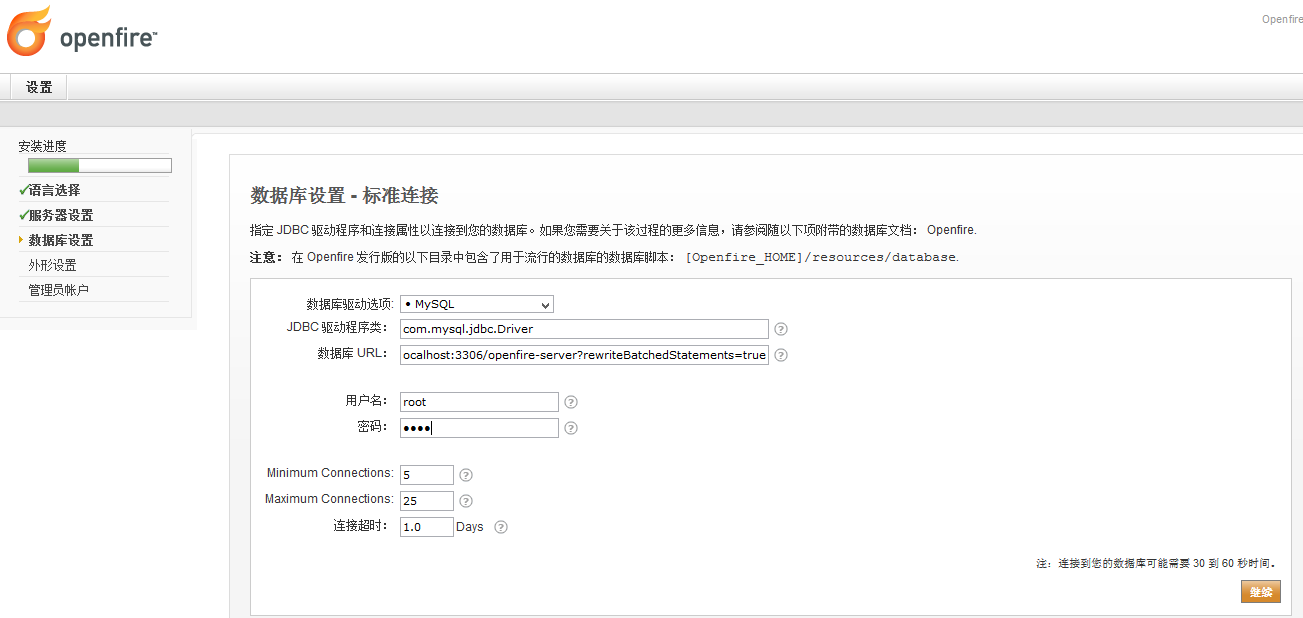
Task: Open the MySQL database driver dropdown
Action: pos(477,304)
